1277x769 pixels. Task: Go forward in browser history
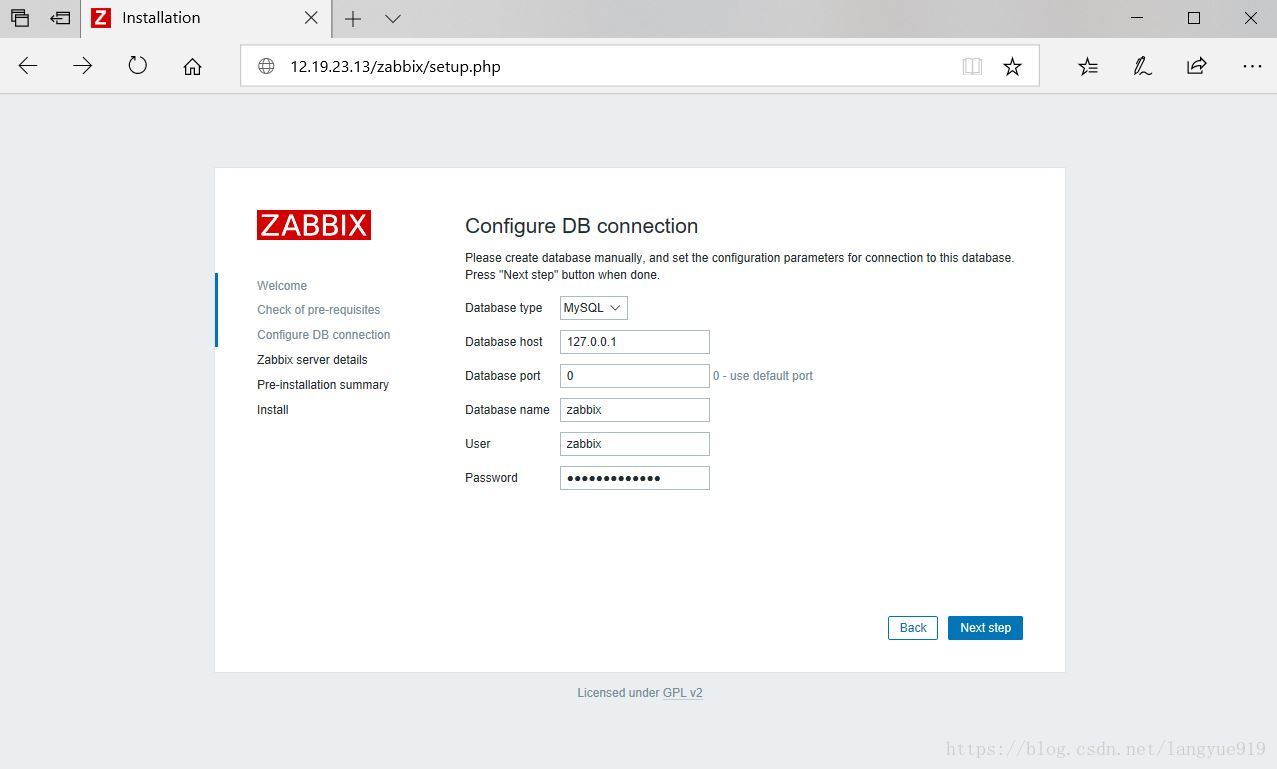(x=83, y=66)
